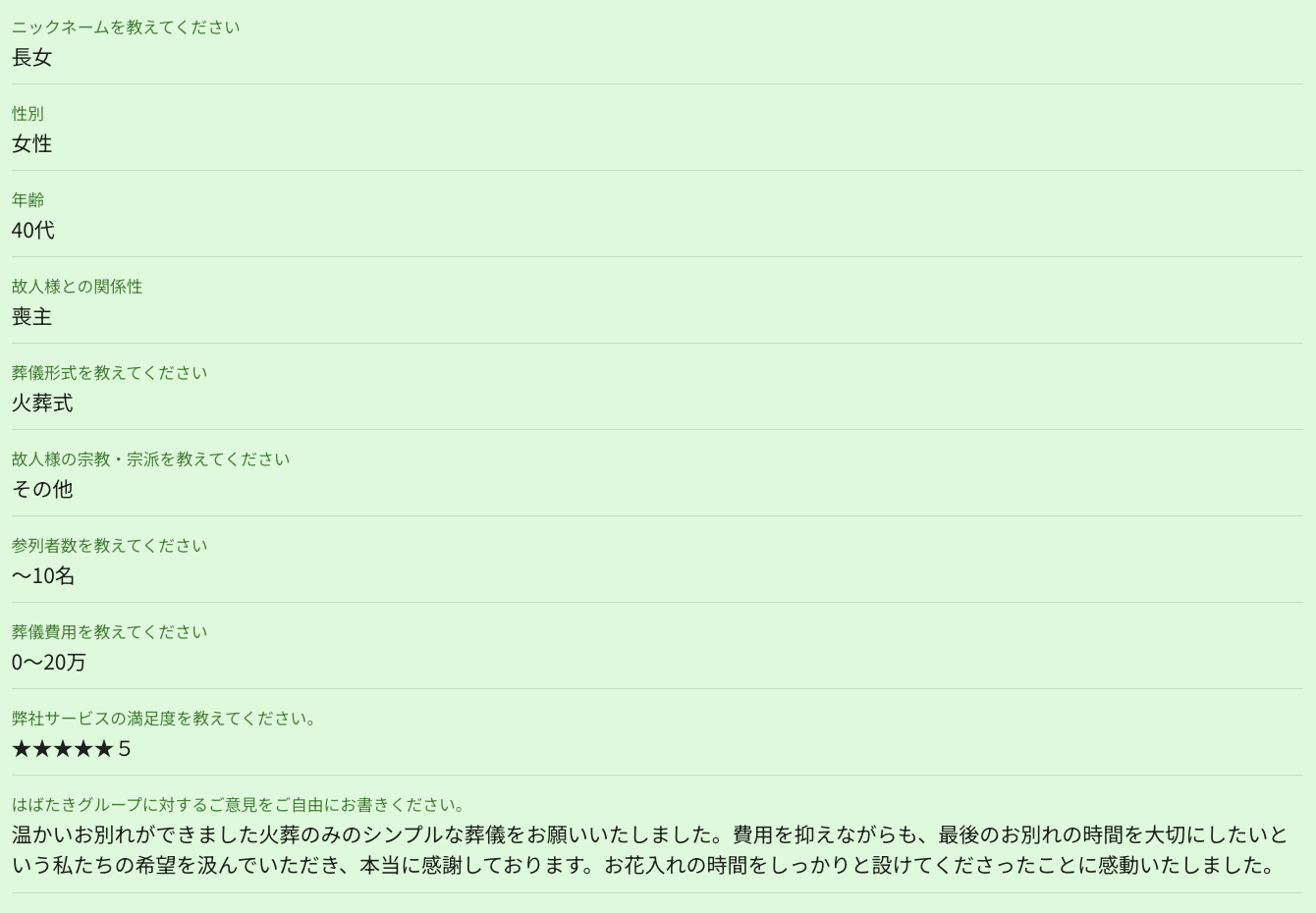
Task: Click the はばたきグループ free opinion label
Action: point(238,805)
